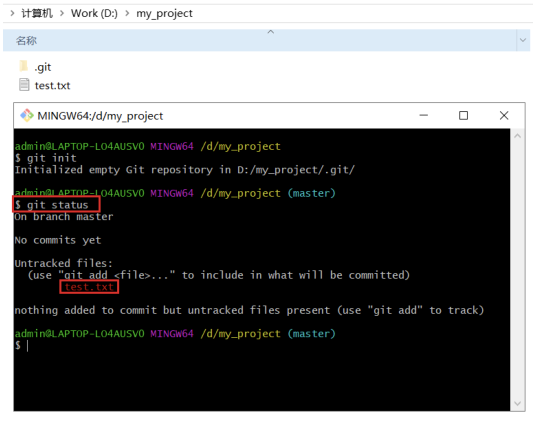The image size is (535, 425).
Task: Click the terminal scrollbar up arrow
Action: 517,136
